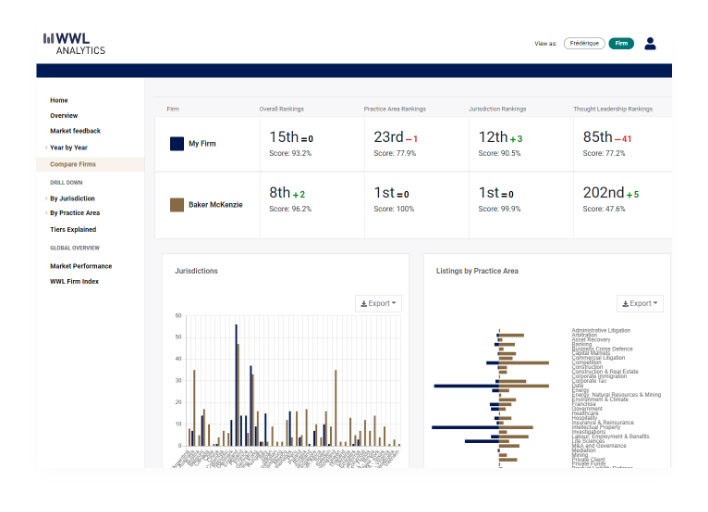
Task: Expand the By Jurisdiction drill-down item
Action: tap(71, 198)
